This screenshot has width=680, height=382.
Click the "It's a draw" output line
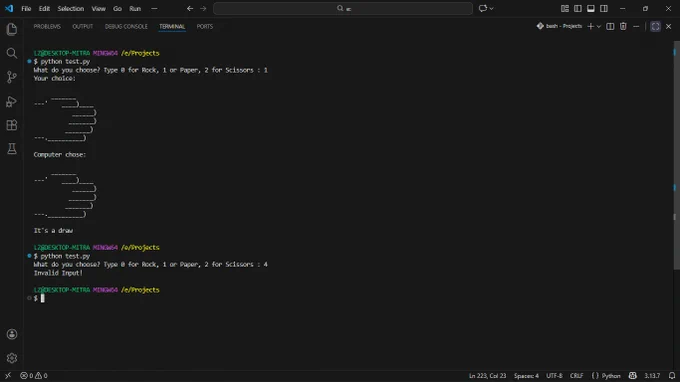[53, 231]
